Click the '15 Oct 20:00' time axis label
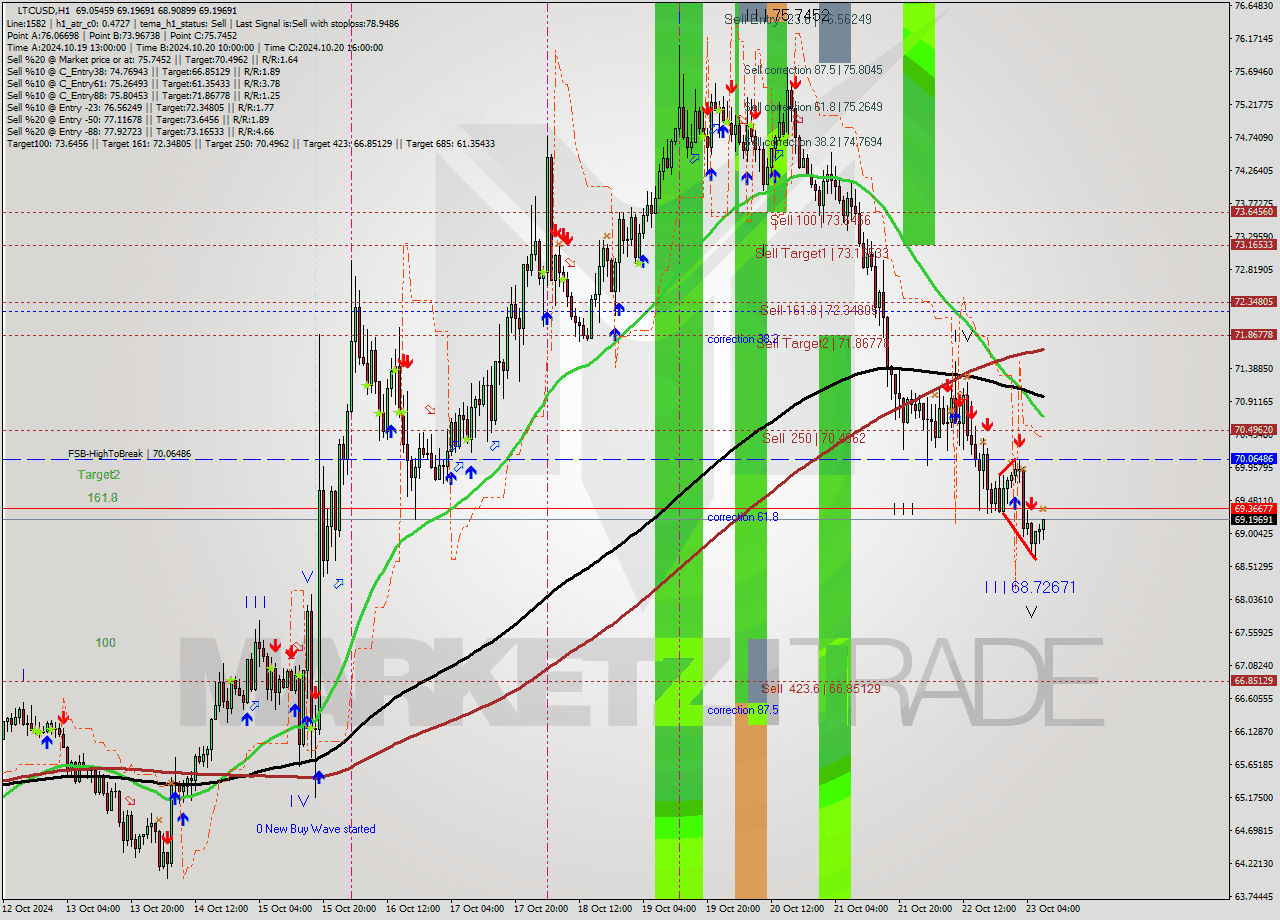The image size is (1280, 920). pyautogui.click(x=350, y=909)
